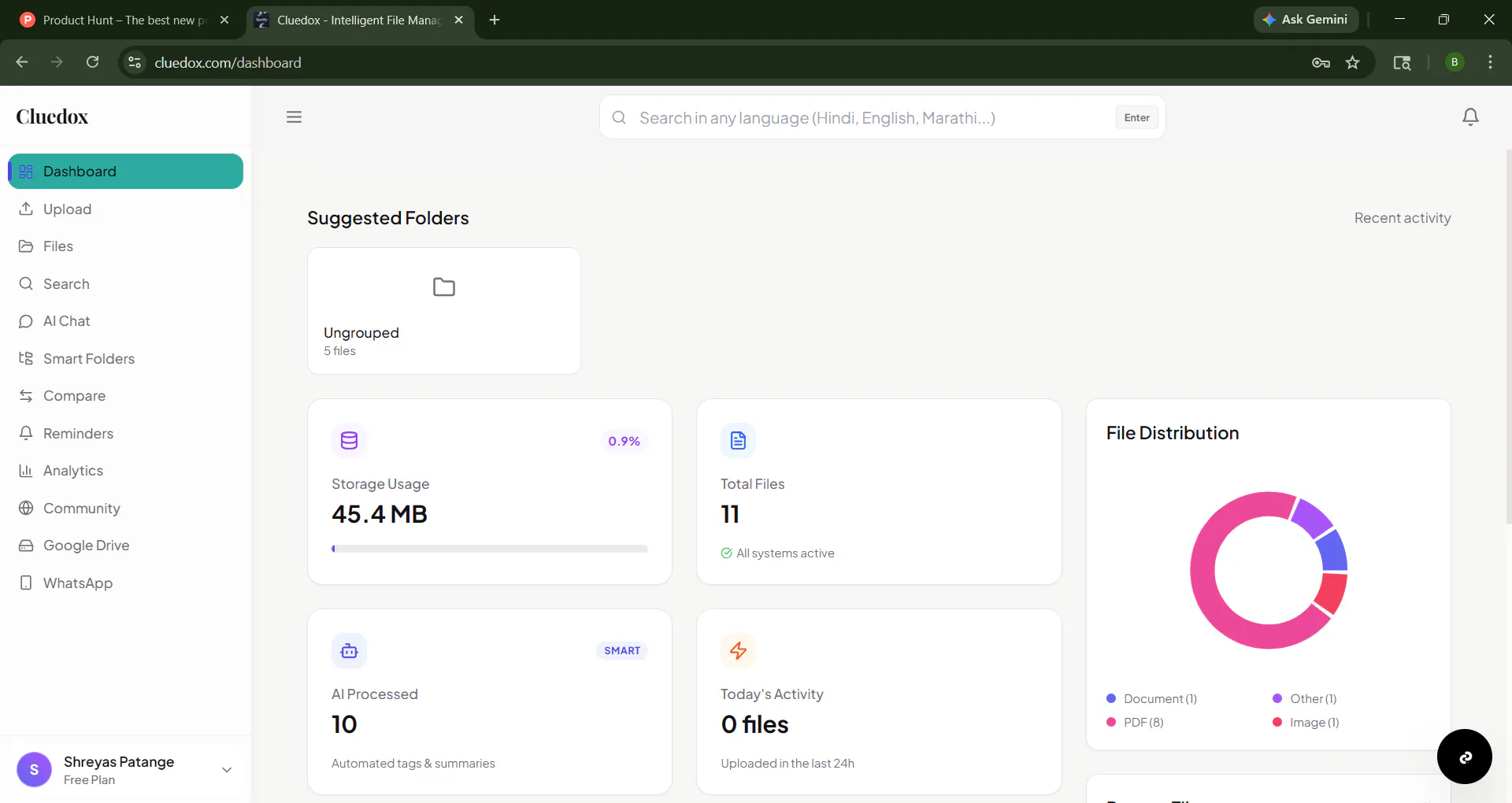This screenshot has width=1512, height=803.
Task: Click the user avatar with letter S
Action: tap(34, 769)
